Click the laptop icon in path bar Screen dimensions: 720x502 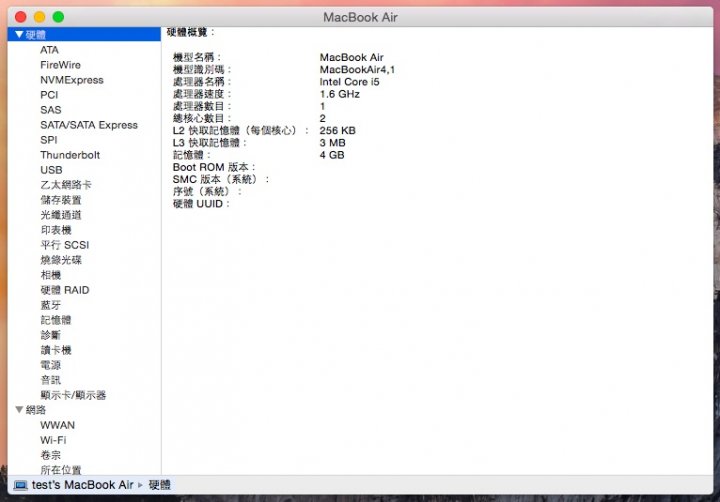pos(20,485)
